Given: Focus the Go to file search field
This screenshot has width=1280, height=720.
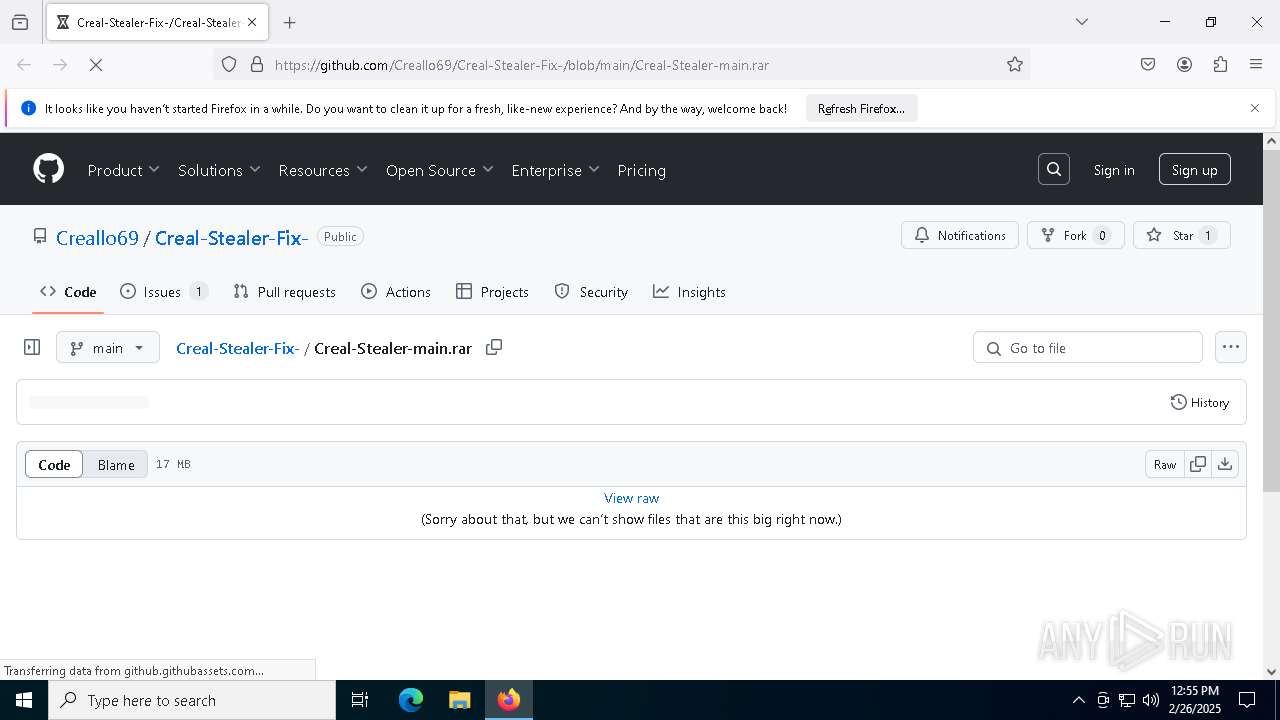Looking at the screenshot, I should [x=1088, y=347].
